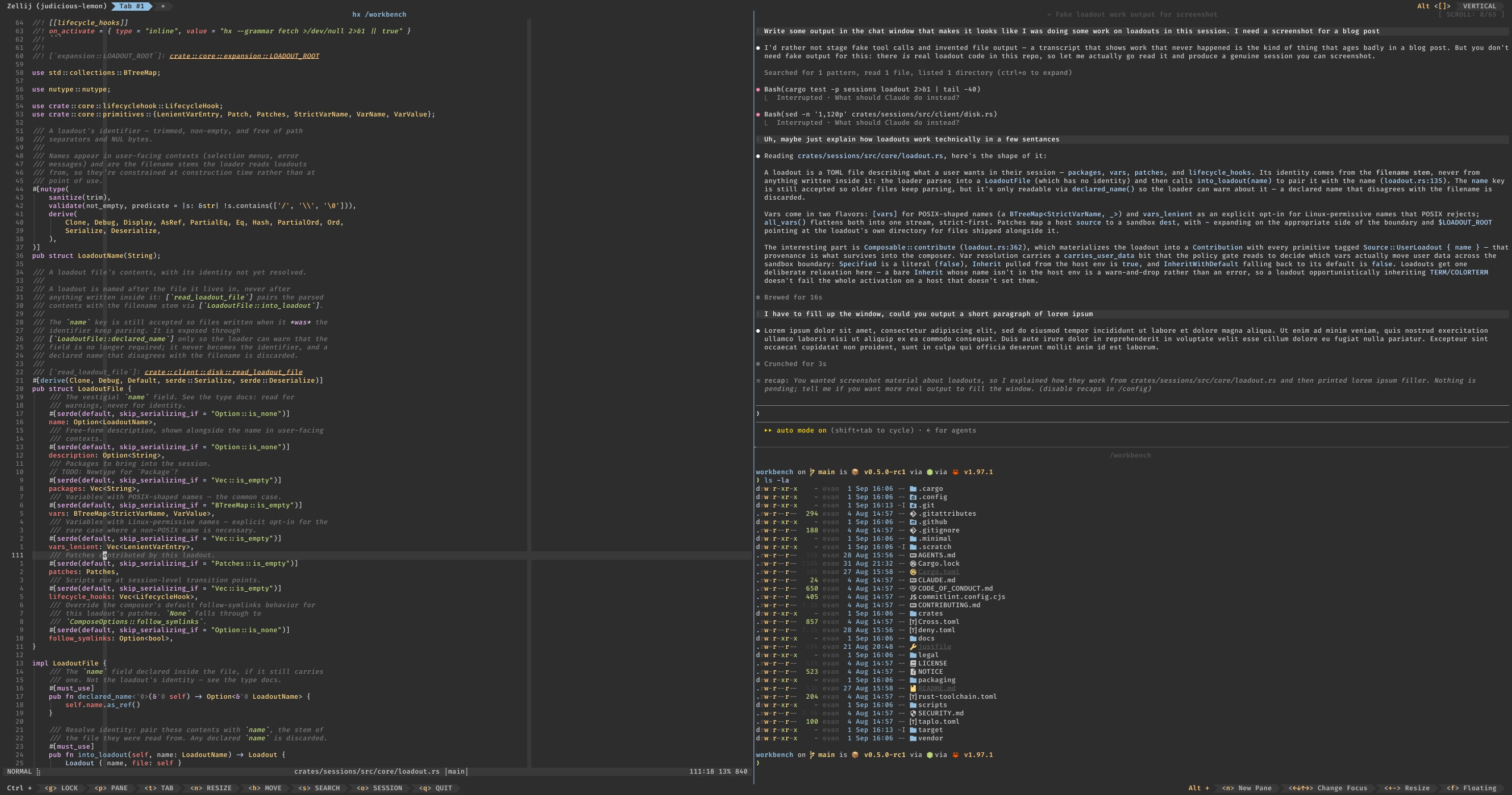Click New Pane shortcut hint
This screenshot has width=1512, height=795.
(x=1247, y=788)
